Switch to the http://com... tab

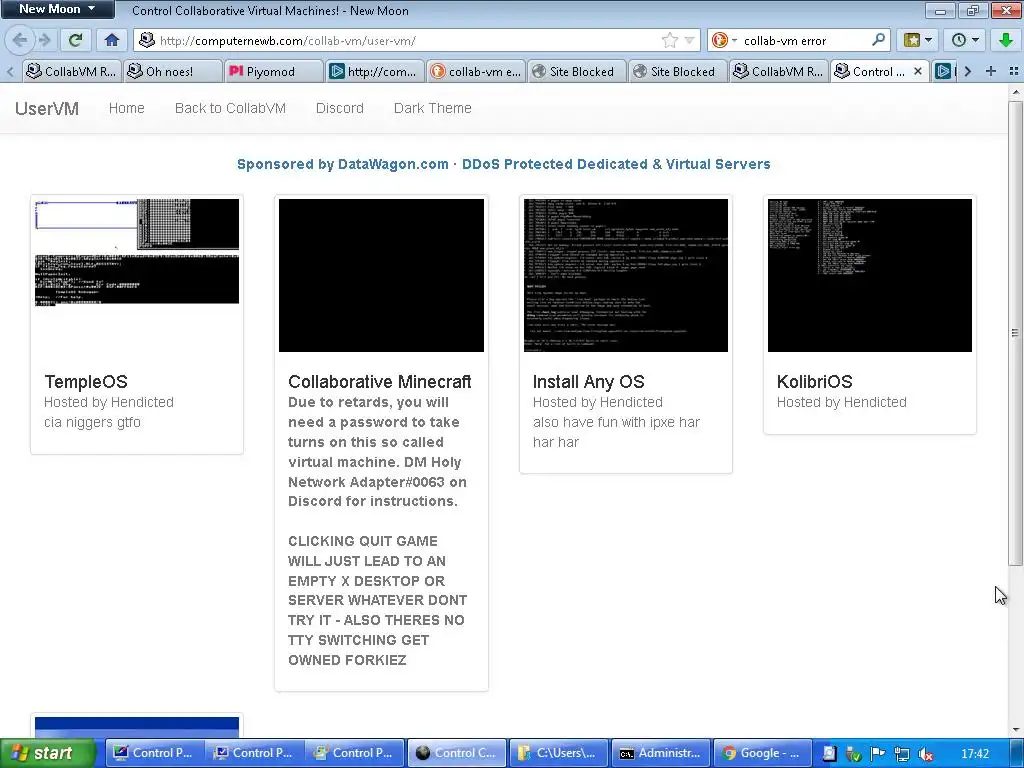point(374,71)
